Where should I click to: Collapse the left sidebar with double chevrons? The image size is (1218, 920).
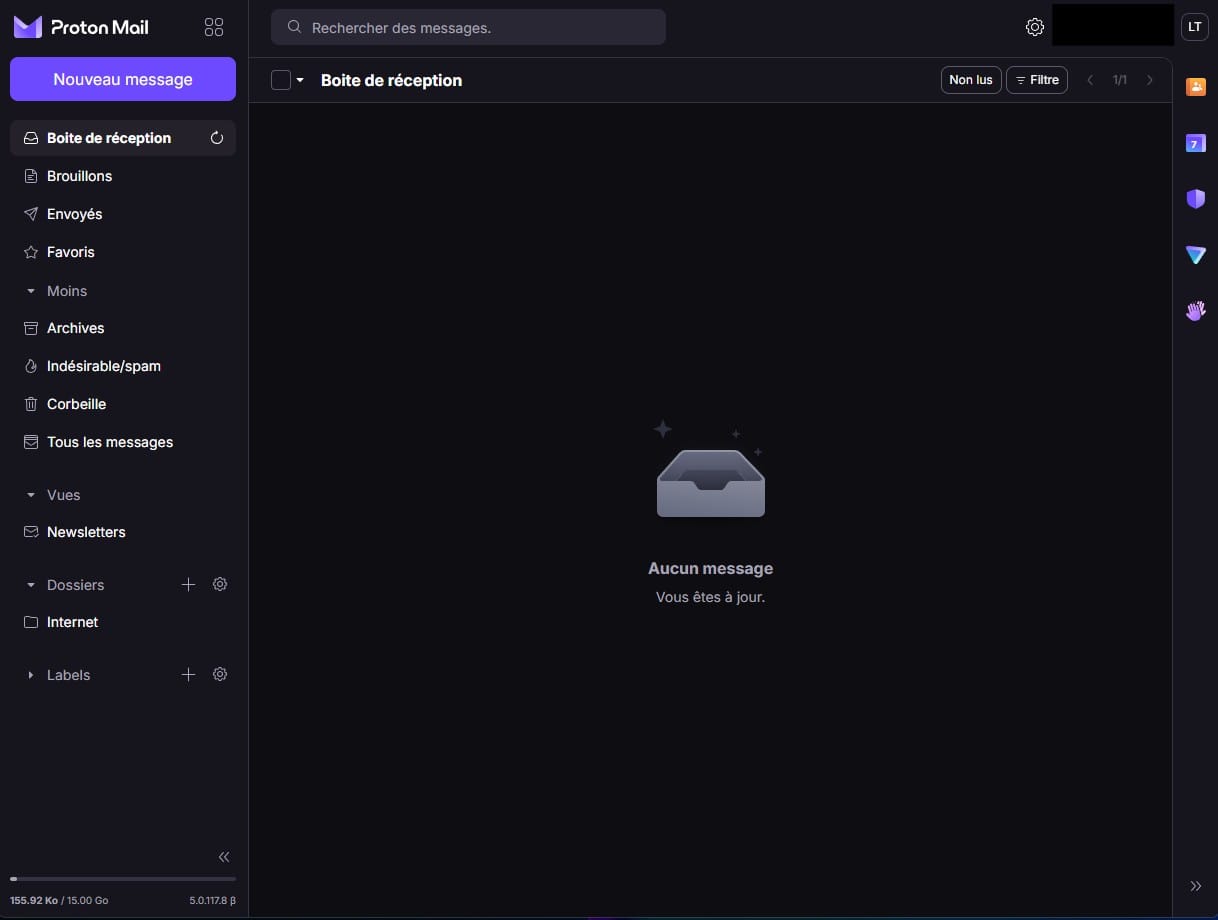coord(224,857)
